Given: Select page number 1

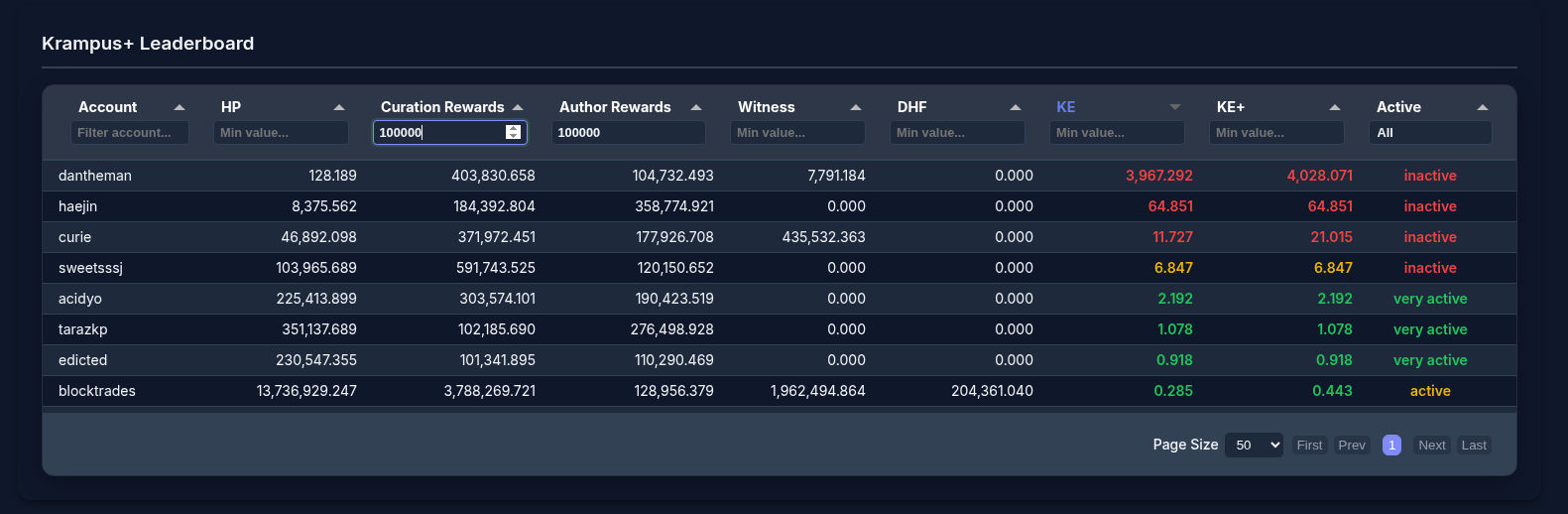Looking at the screenshot, I should [x=1391, y=446].
